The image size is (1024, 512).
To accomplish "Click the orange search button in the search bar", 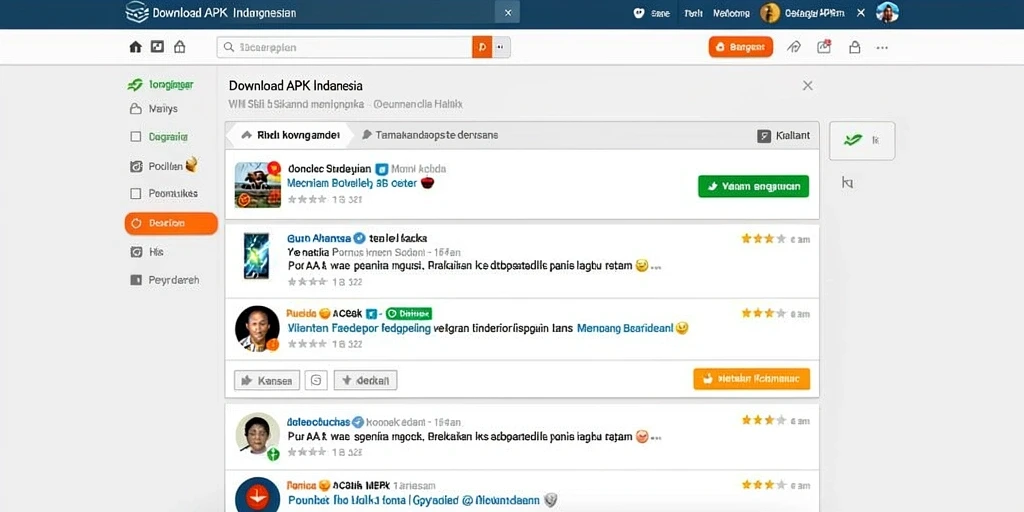I will (x=482, y=47).
